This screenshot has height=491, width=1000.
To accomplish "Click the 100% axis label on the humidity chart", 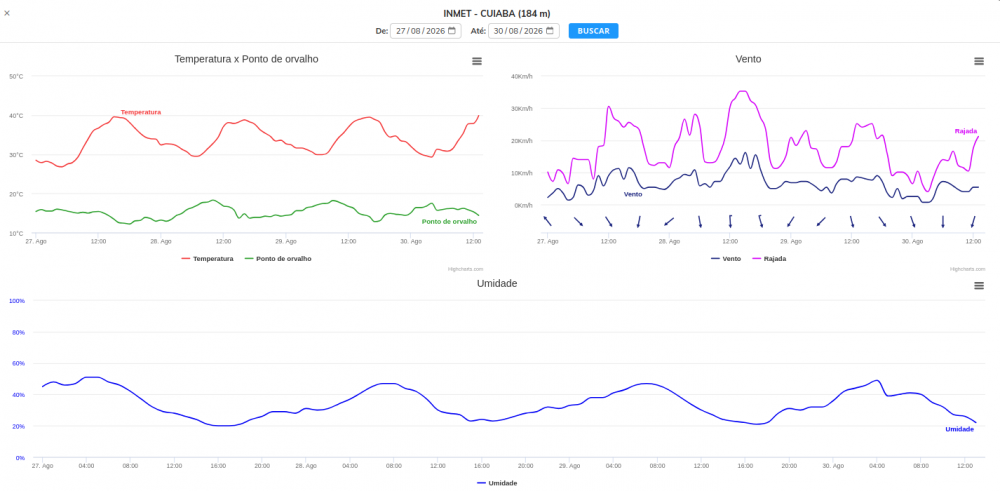I will coord(17,300).
